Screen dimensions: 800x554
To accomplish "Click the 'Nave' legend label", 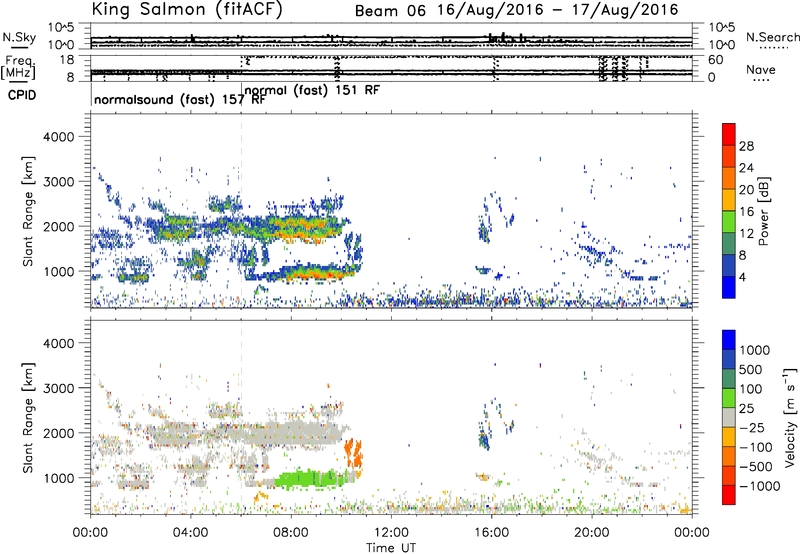I will [x=761, y=70].
